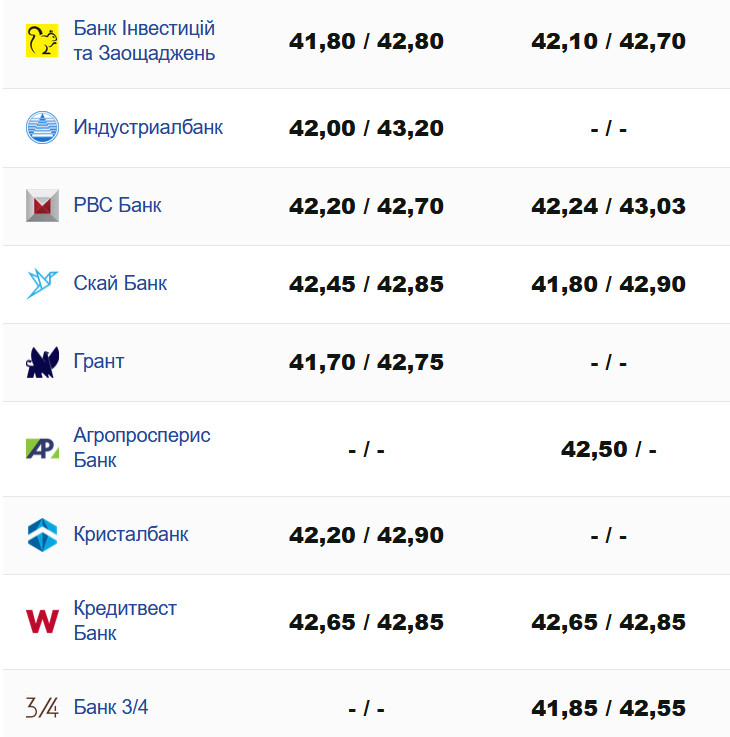Open Кредитвест Банк link
Screen dimensions: 730x737
click(125, 621)
